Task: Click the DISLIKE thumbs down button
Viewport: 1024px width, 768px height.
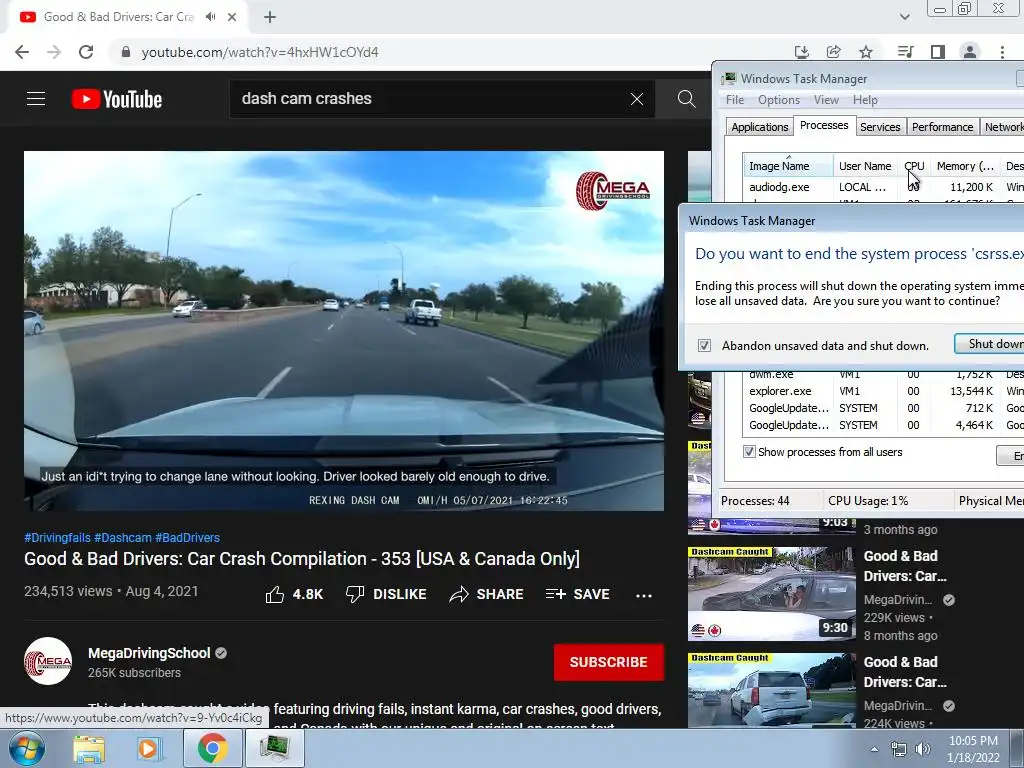Action: [x=386, y=594]
